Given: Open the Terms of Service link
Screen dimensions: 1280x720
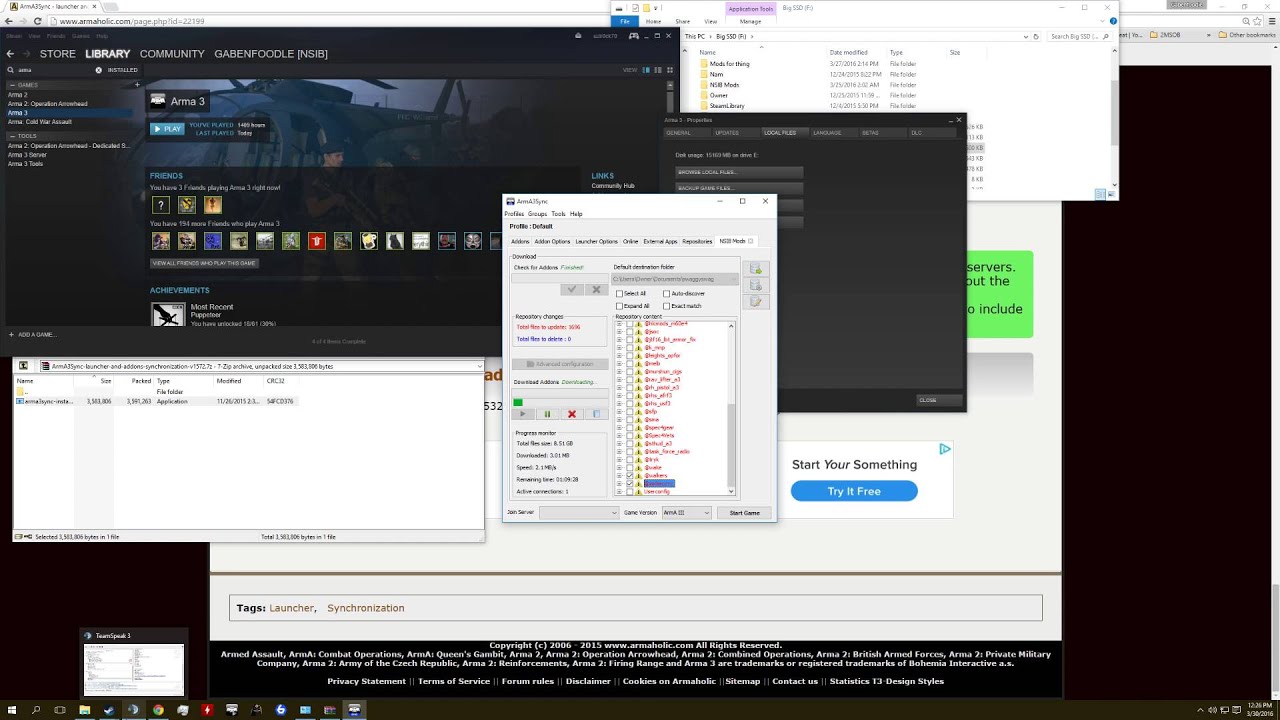Looking at the screenshot, I should tap(454, 681).
